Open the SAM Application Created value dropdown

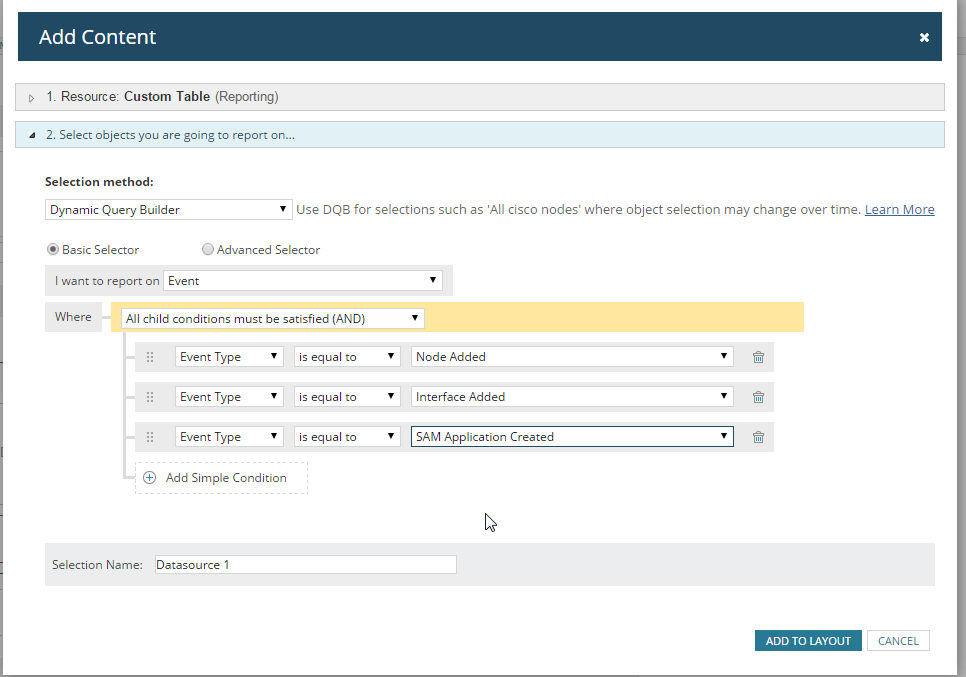click(572, 437)
